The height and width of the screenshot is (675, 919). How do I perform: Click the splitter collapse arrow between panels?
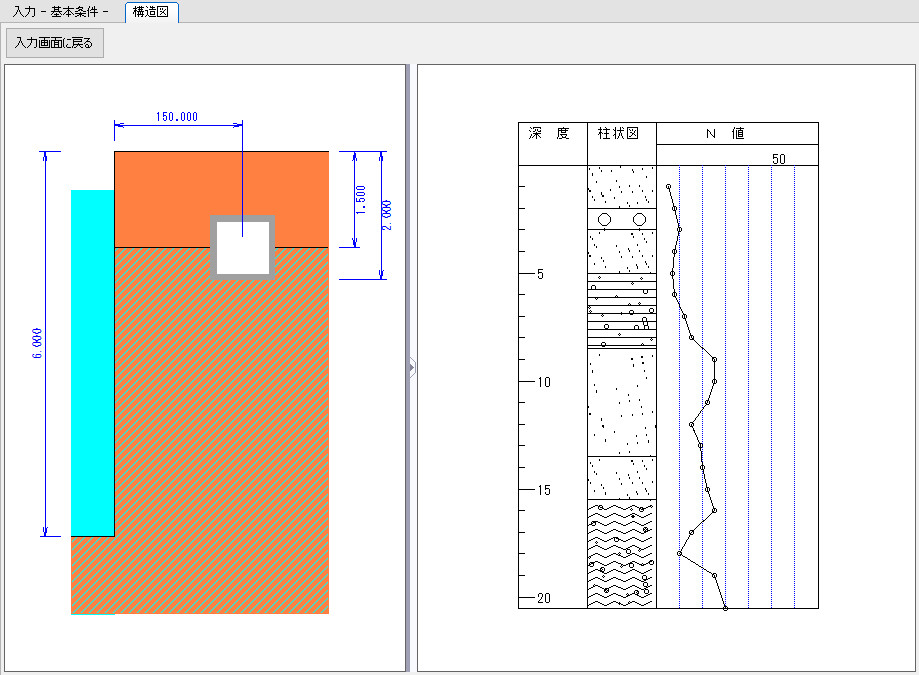pyautogui.click(x=412, y=368)
